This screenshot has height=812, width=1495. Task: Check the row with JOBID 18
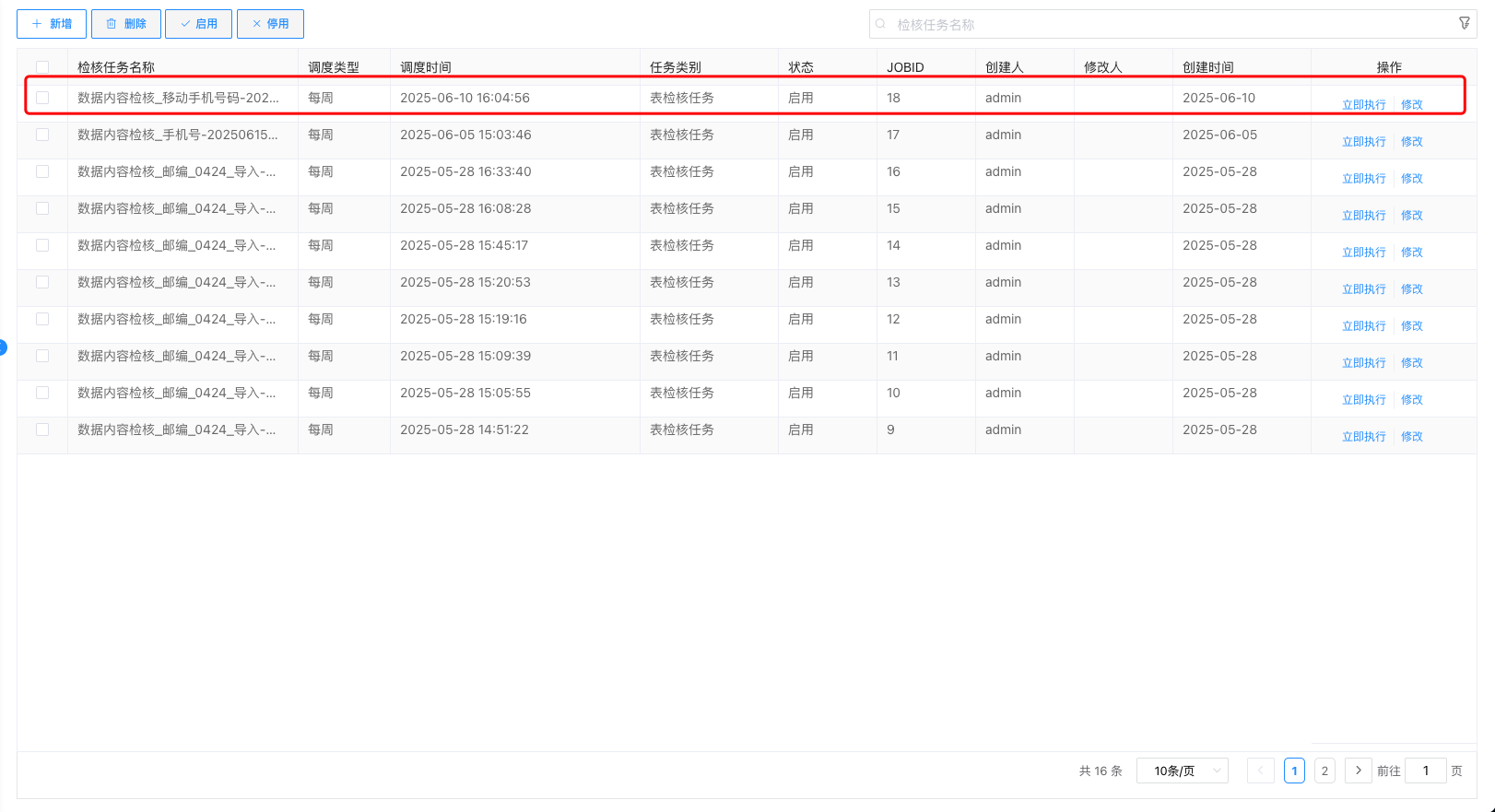coord(42,98)
